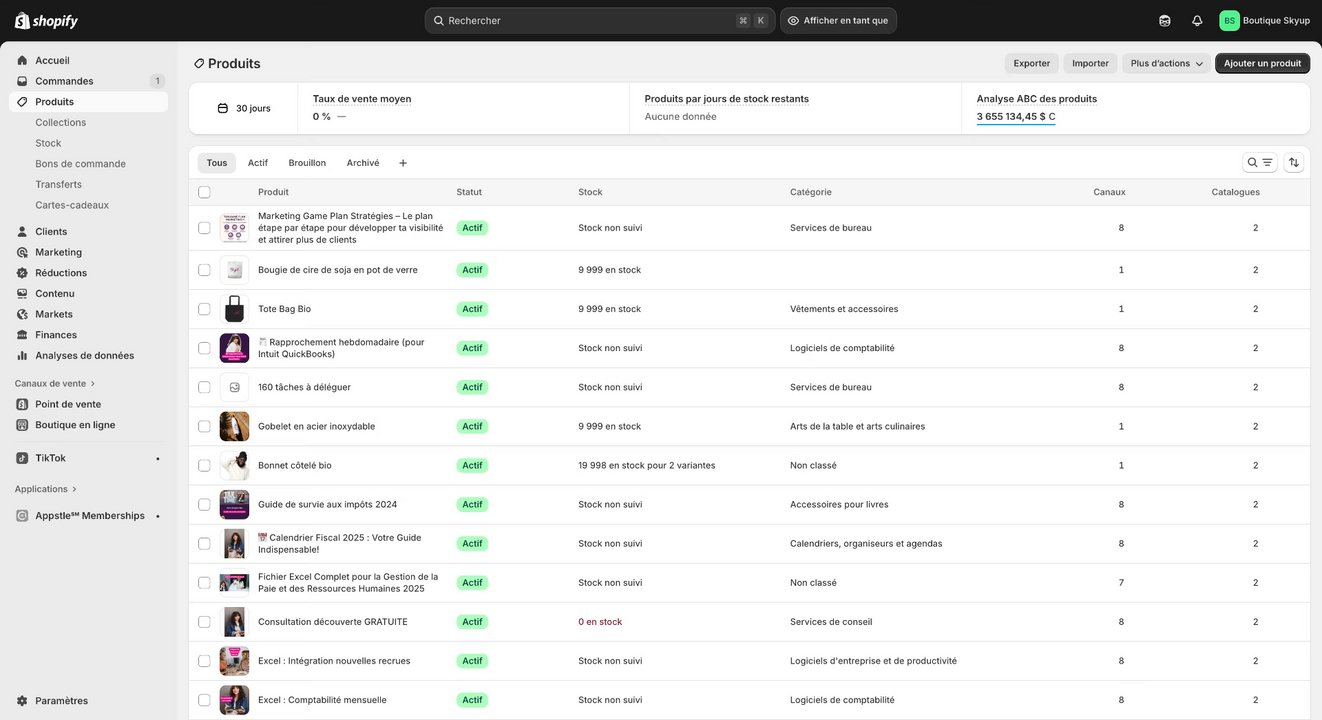Open the Gobelet en acier inoxydable thumbnail
This screenshot has height=720, width=1322.
tap(234, 426)
